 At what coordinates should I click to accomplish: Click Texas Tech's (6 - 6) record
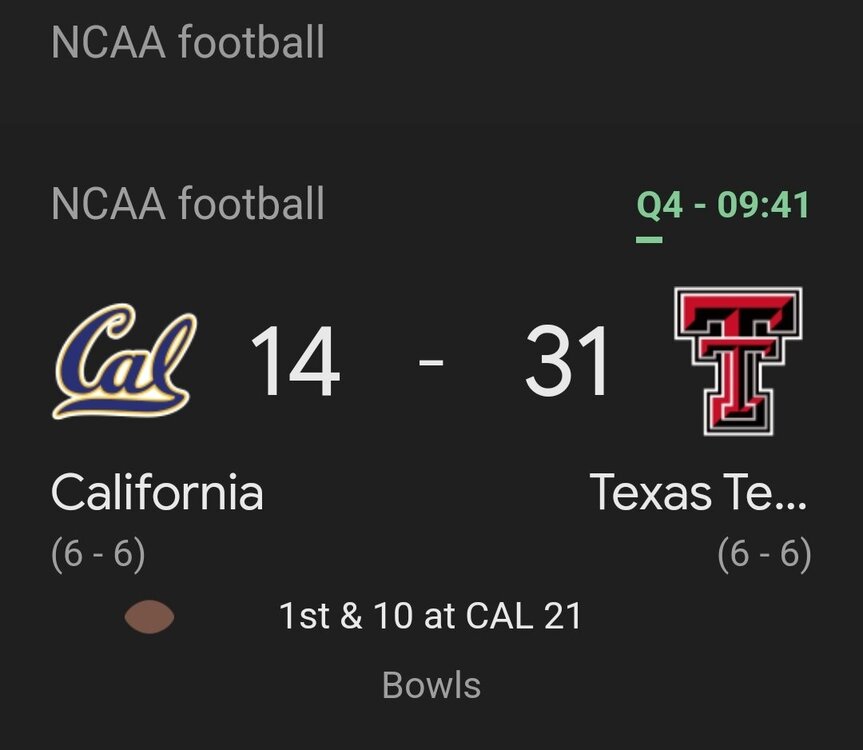(764, 553)
